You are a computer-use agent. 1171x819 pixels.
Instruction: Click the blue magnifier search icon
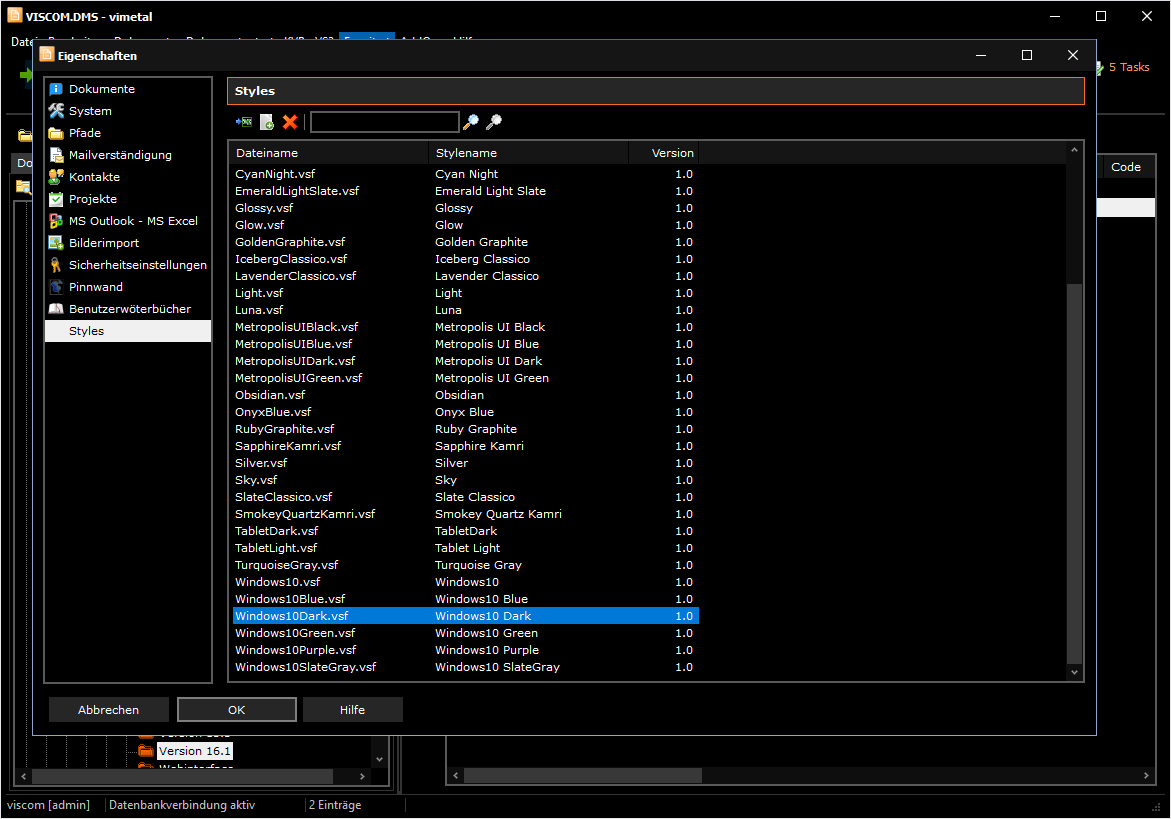471,122
